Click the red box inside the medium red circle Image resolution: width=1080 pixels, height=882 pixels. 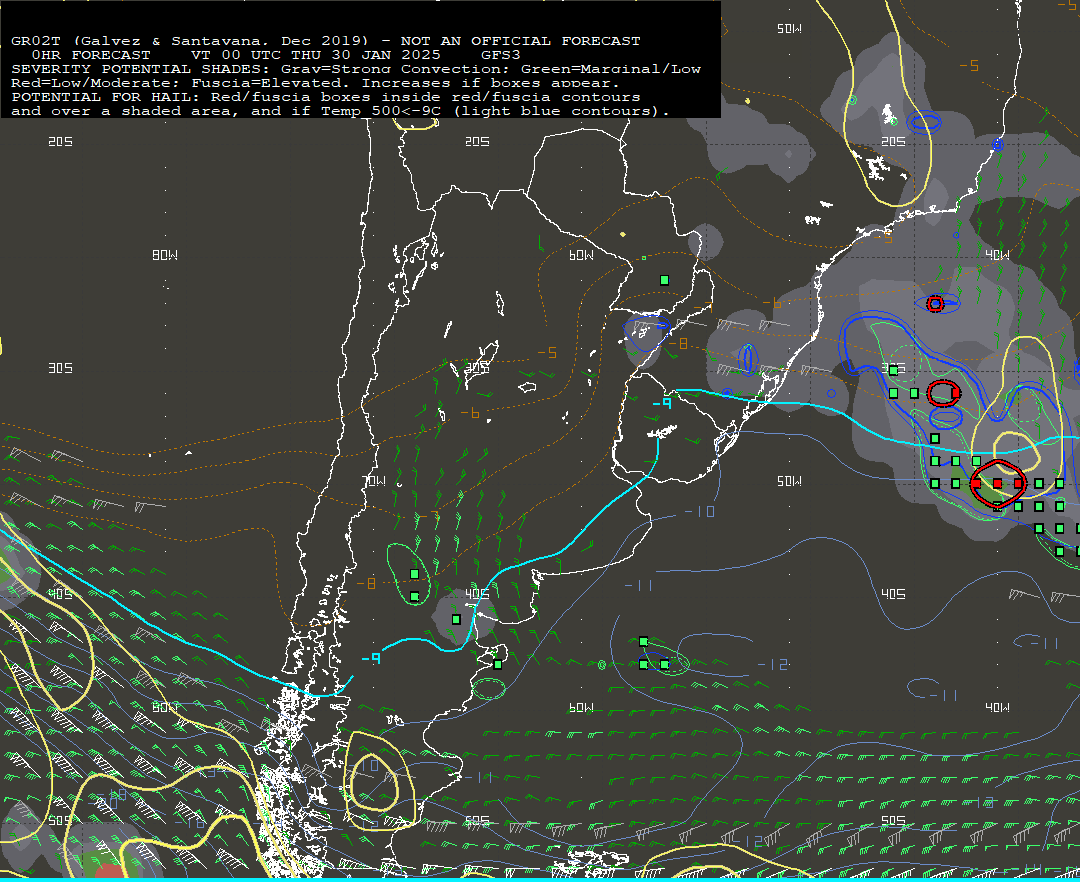click(955, 392)
